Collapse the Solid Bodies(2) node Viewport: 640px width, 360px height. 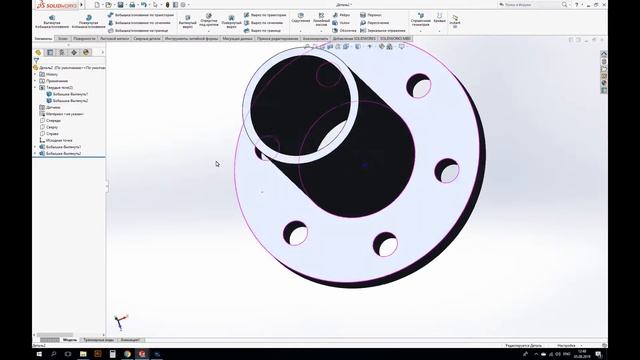pos(35,87)
